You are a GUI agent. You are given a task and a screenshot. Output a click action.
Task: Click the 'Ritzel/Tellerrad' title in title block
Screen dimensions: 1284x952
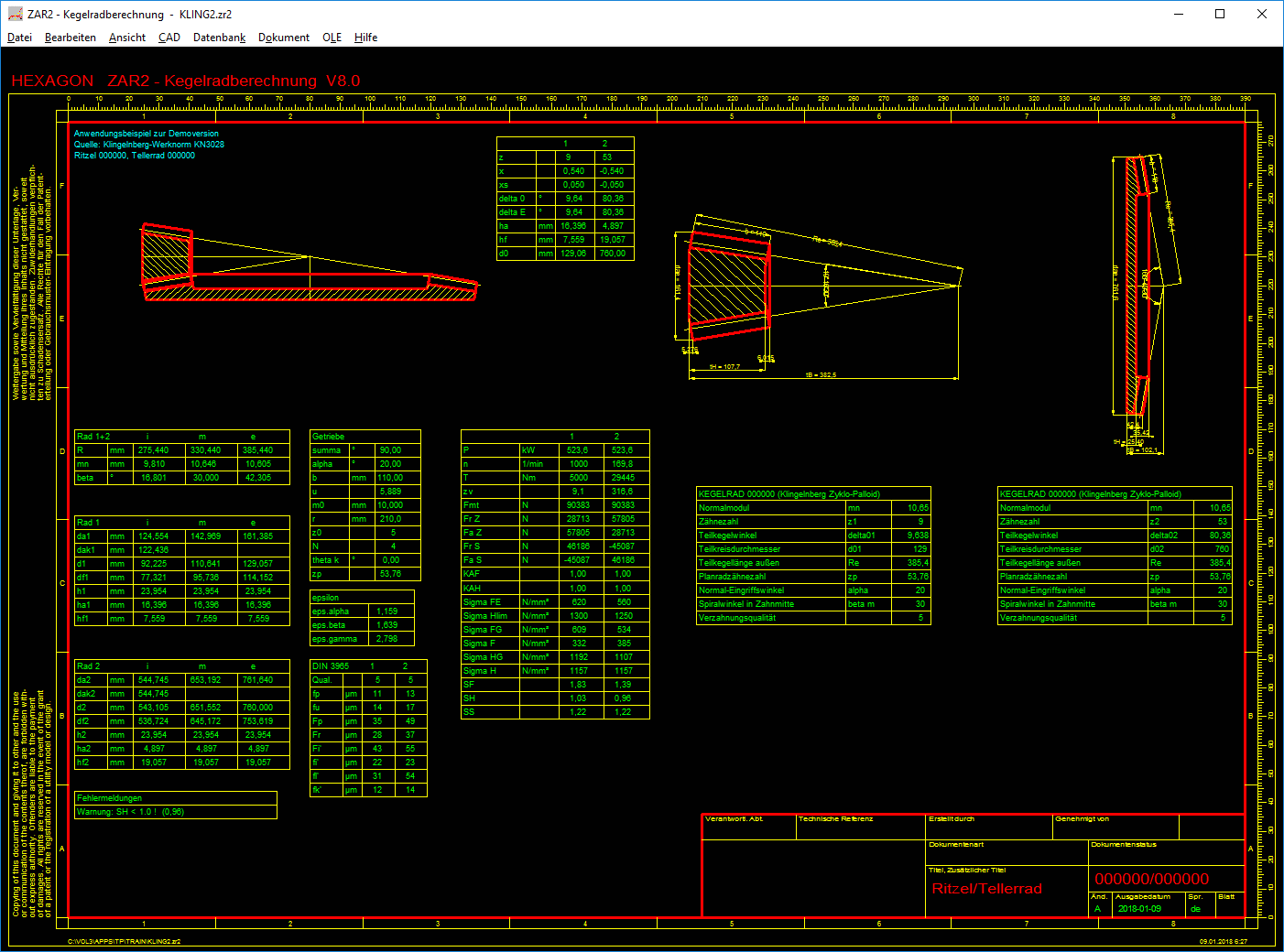click(987, 889)
